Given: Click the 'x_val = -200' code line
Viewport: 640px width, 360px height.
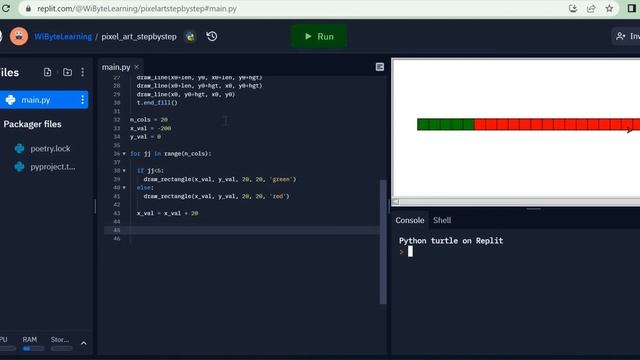Looking at the screenshot, I should [151, 128].
